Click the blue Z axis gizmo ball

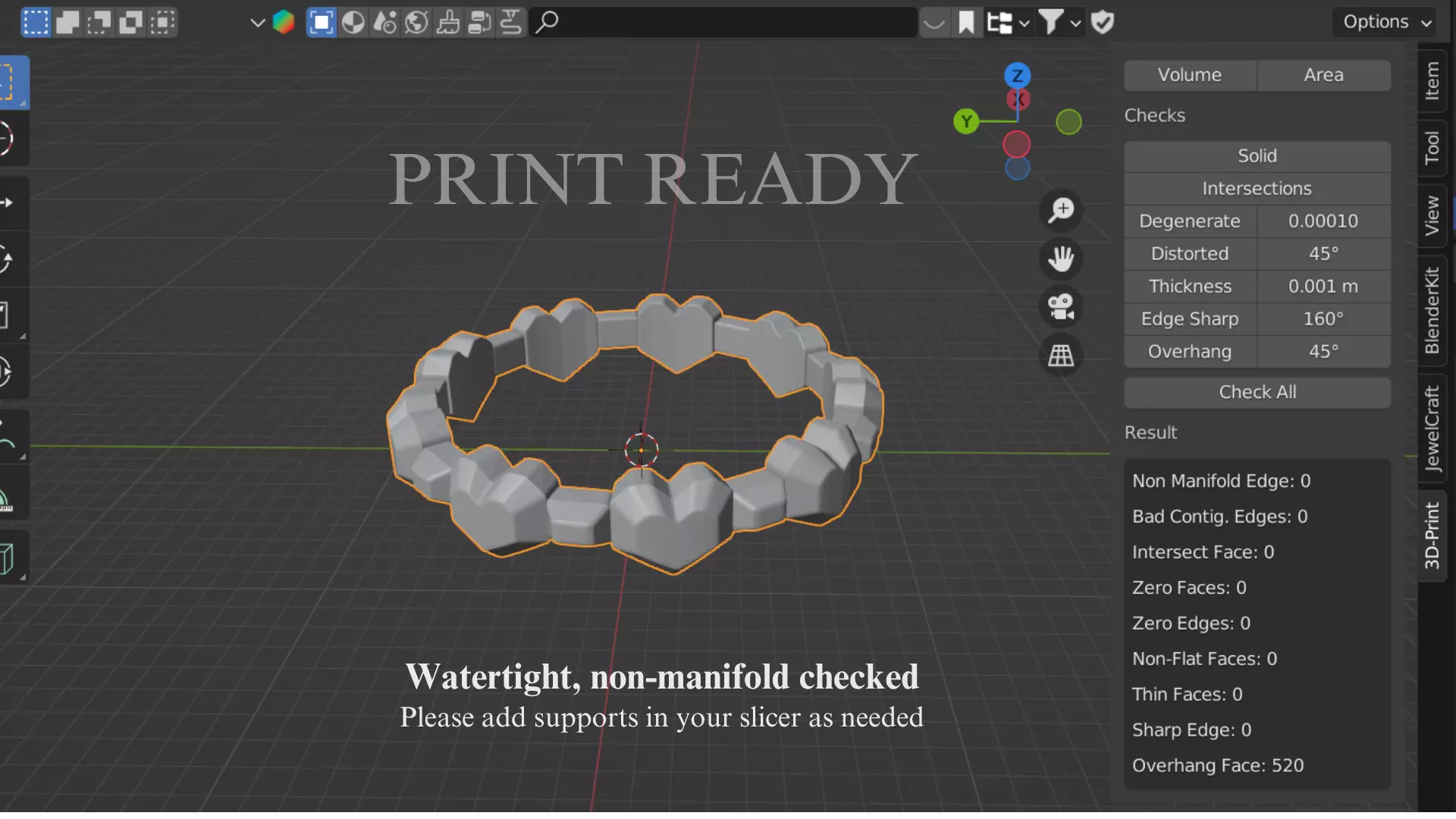coord(1017,75)
